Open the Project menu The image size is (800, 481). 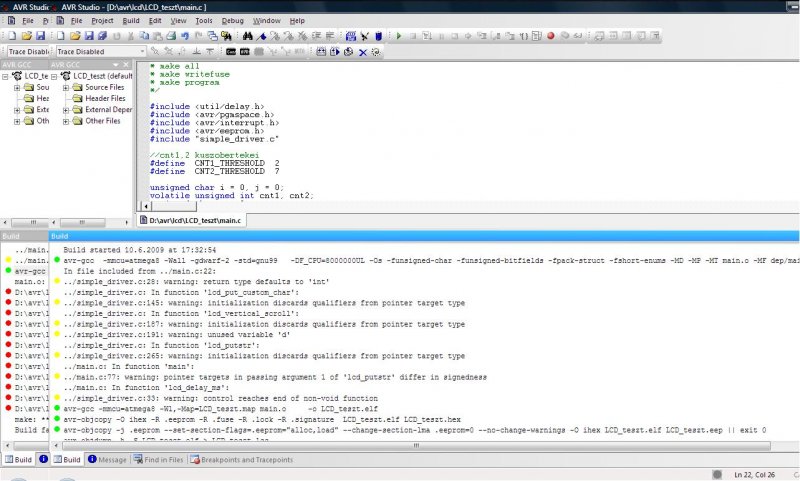[102, 20]
